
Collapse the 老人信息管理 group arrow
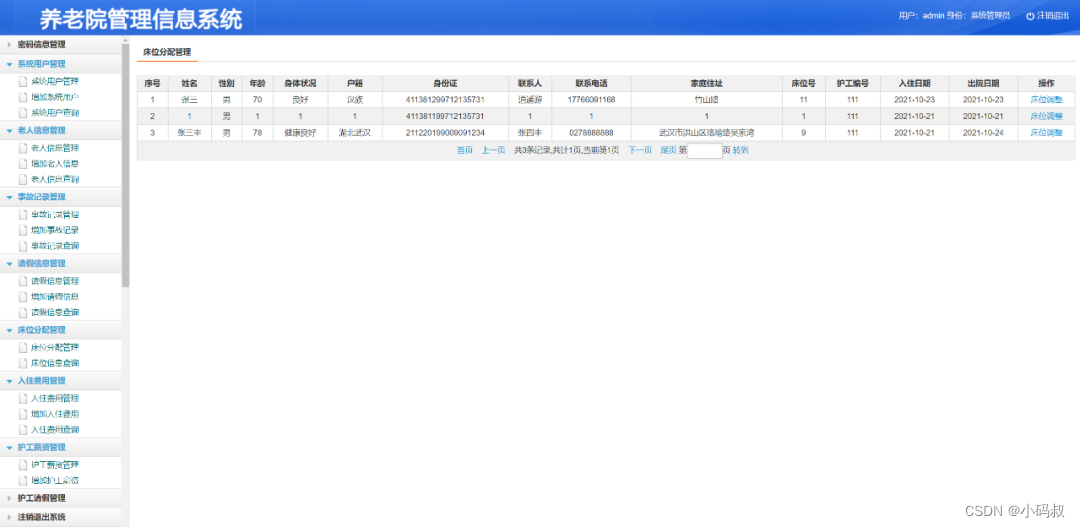click(9, 130)
